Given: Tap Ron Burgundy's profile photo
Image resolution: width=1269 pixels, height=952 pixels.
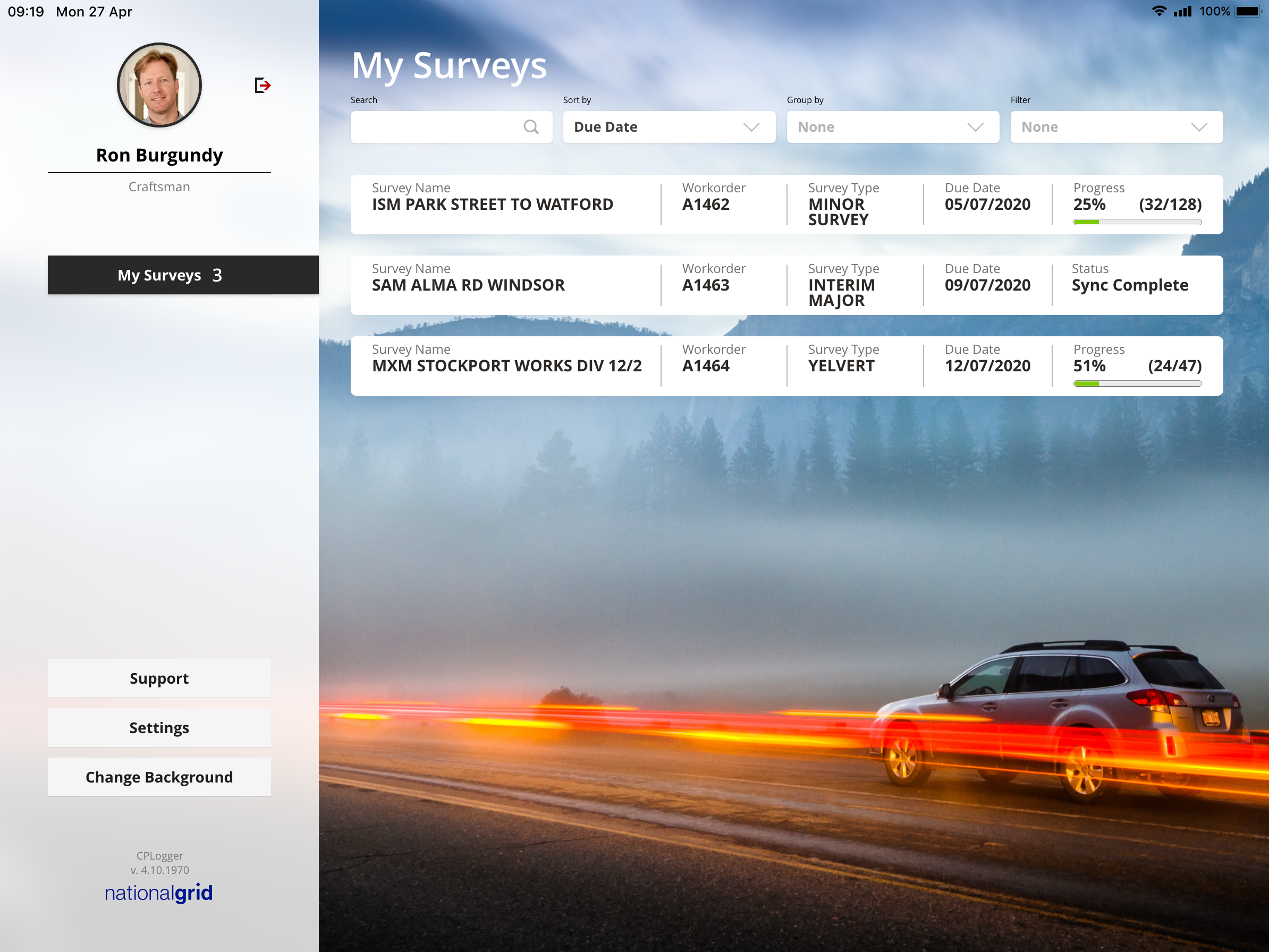Looking at the screenshot, I should click(x=159, y=85).
